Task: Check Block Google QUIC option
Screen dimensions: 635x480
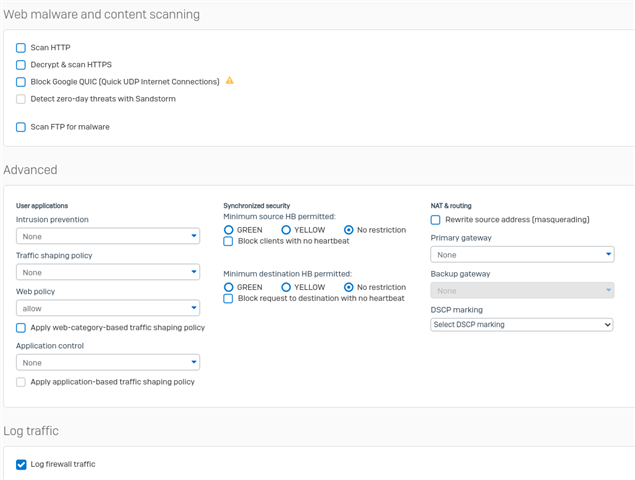Action: point(21,82)
